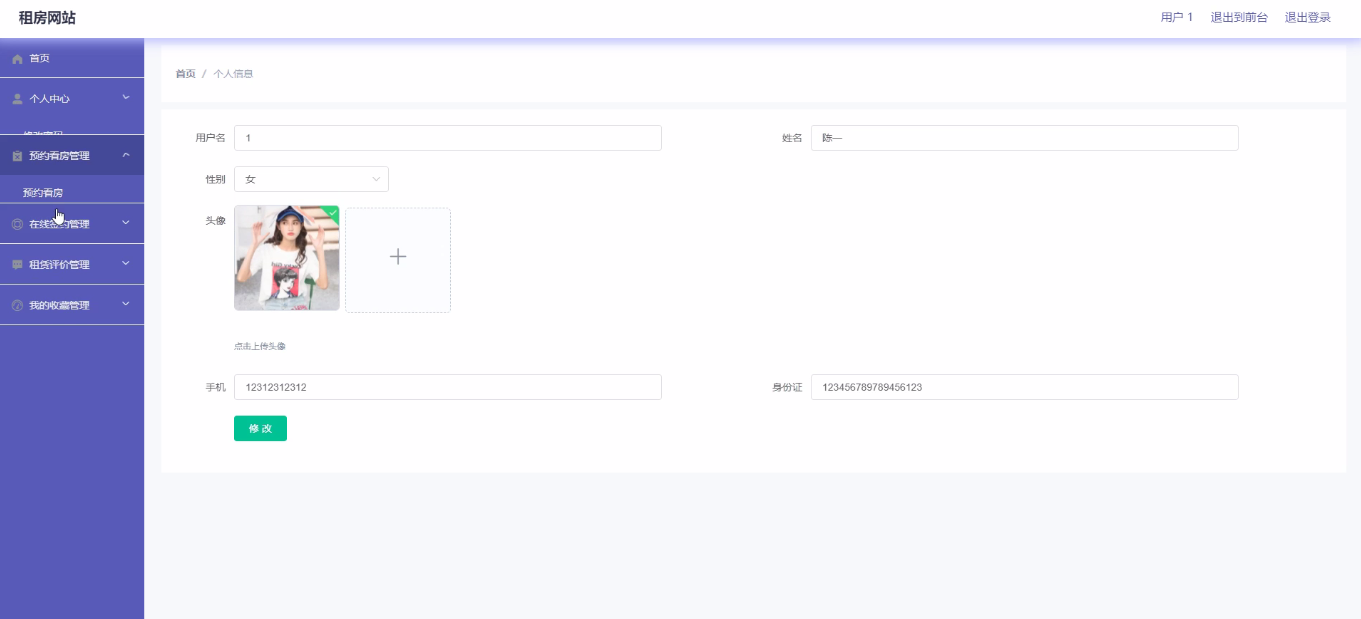Click the 性别 field label

tap(216, 179)
